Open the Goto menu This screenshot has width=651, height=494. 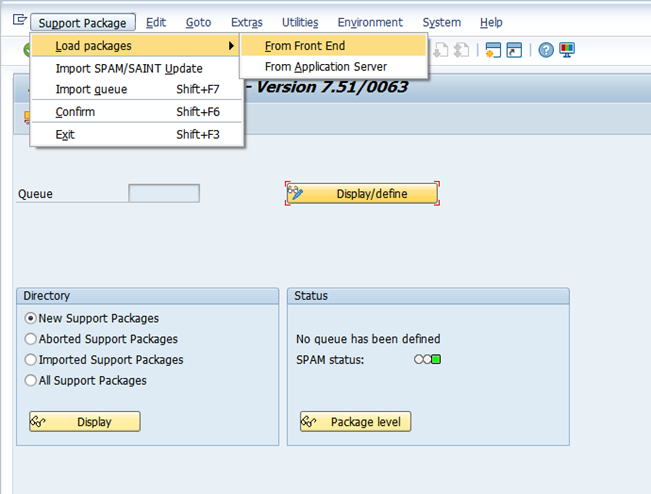point(198,22)
